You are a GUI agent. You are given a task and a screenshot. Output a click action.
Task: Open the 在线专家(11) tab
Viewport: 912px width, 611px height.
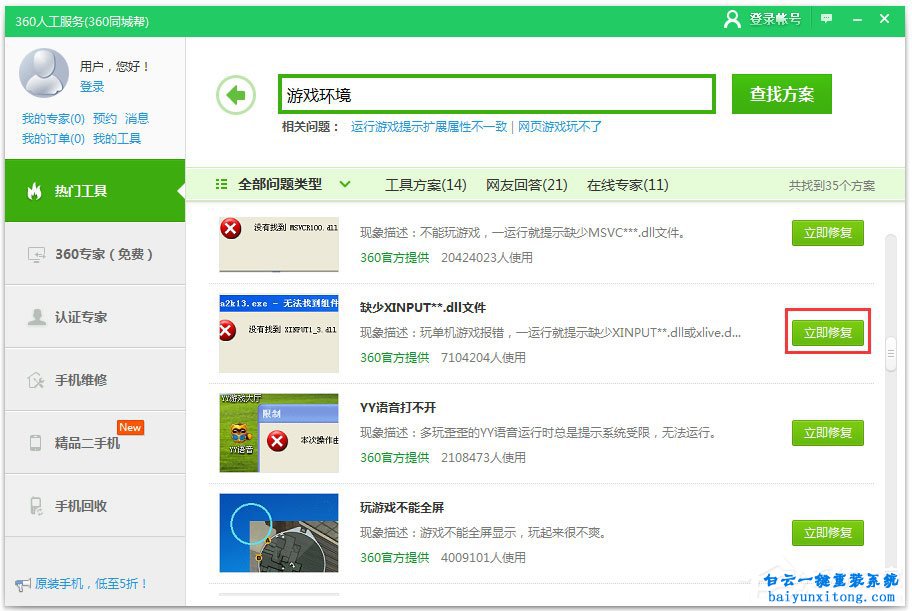point(628,185)
